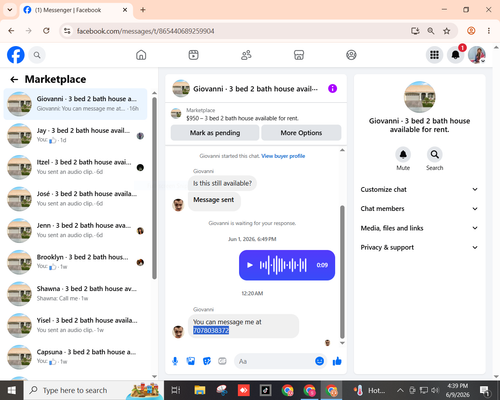
Task: Open Reels video icon in top nav
Action: click(193, 55)
